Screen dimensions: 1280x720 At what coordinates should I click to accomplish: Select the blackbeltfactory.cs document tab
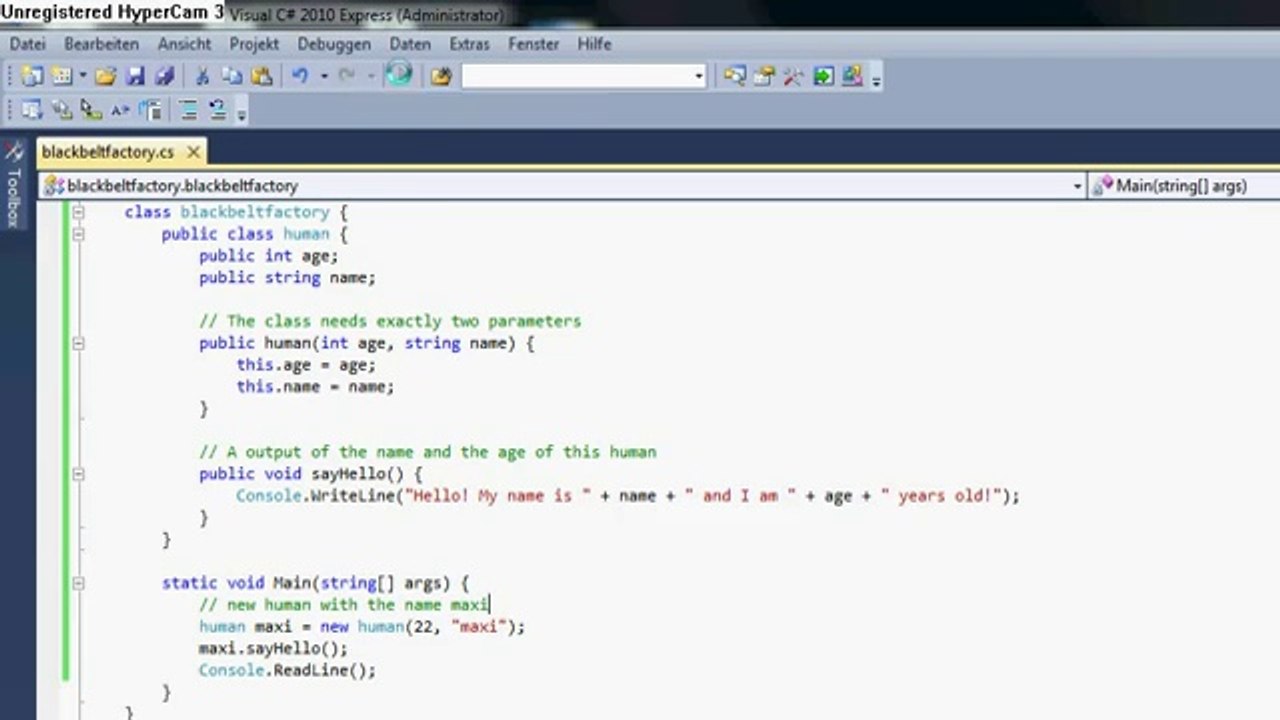[108, 152]
